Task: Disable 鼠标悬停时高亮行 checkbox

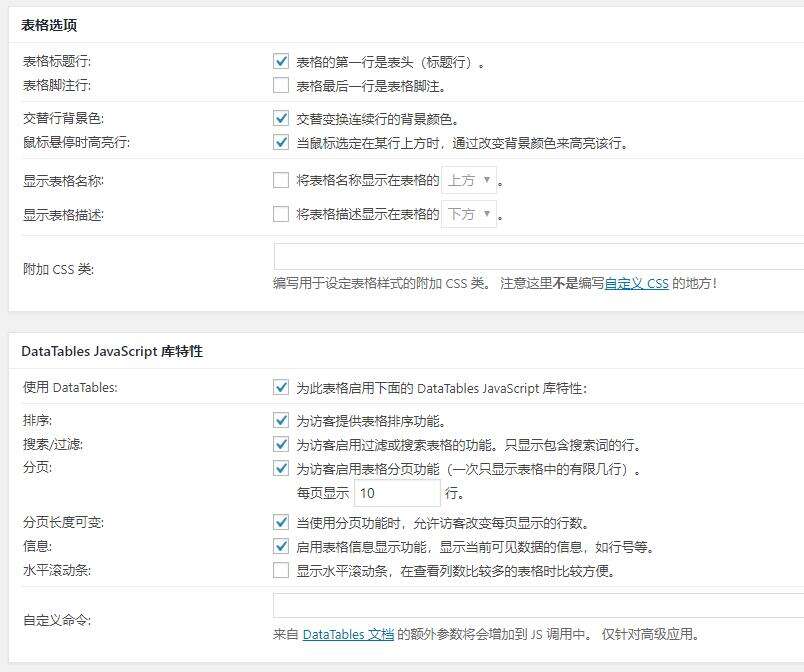Action: [281, 142]
